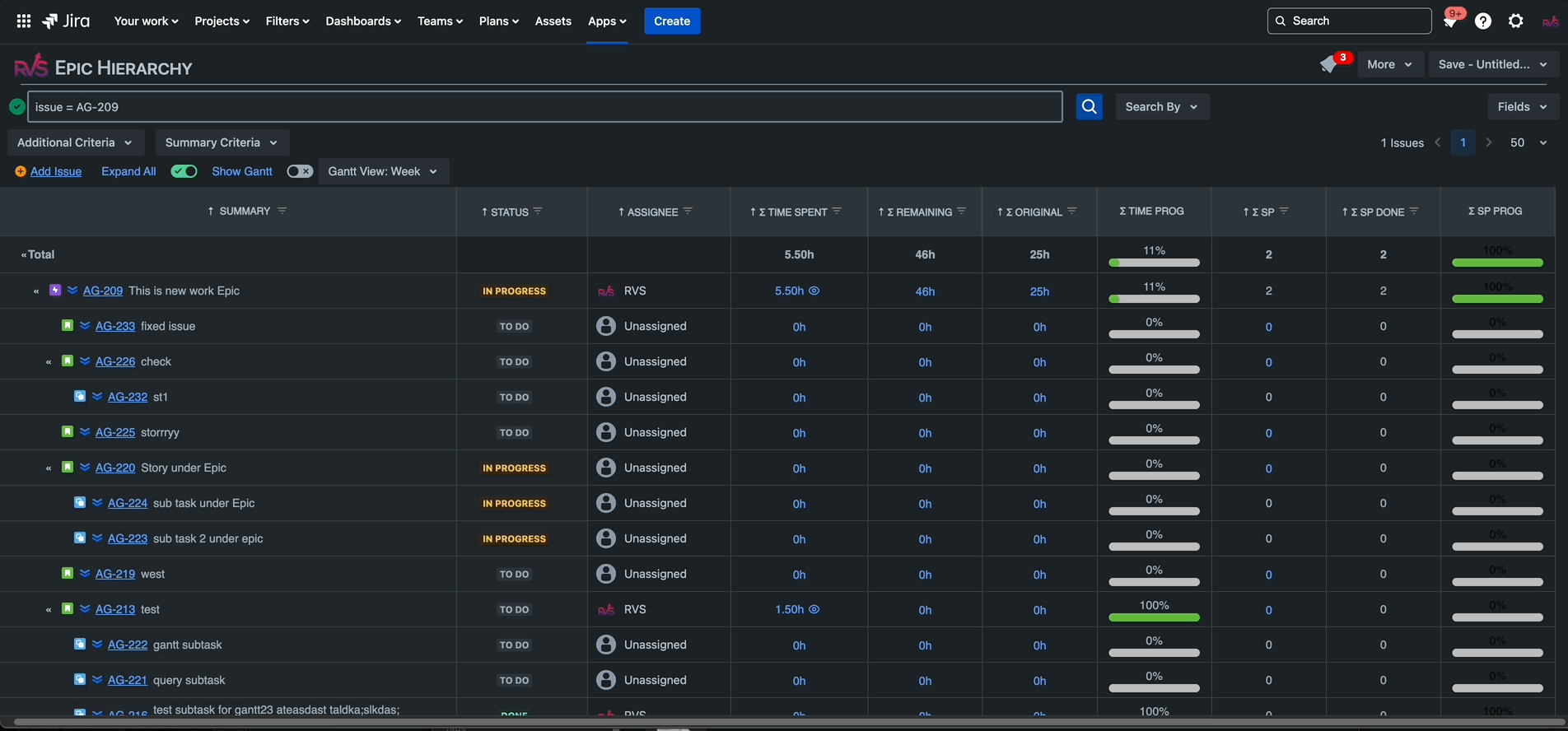1568x731 pixels.
Task: Open the Apps menu
Action: point(607,21)
